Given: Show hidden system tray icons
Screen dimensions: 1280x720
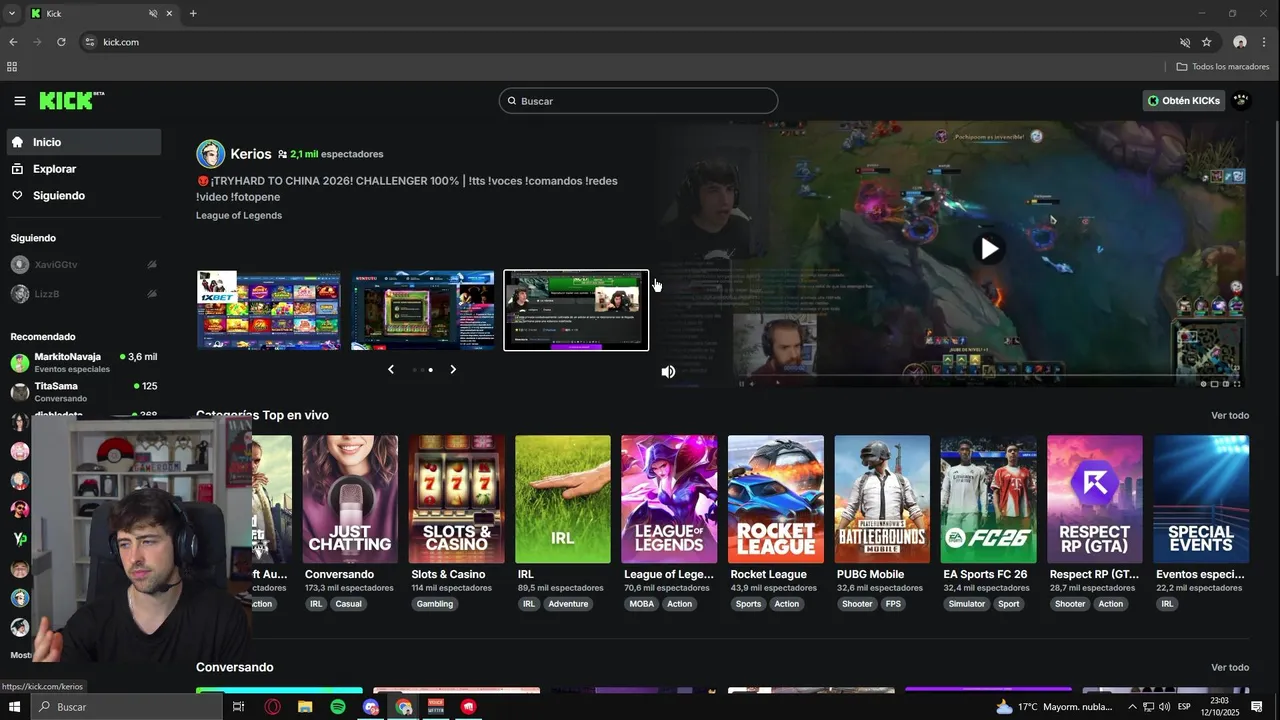Looking at the screenshot, I should 1132,707.
